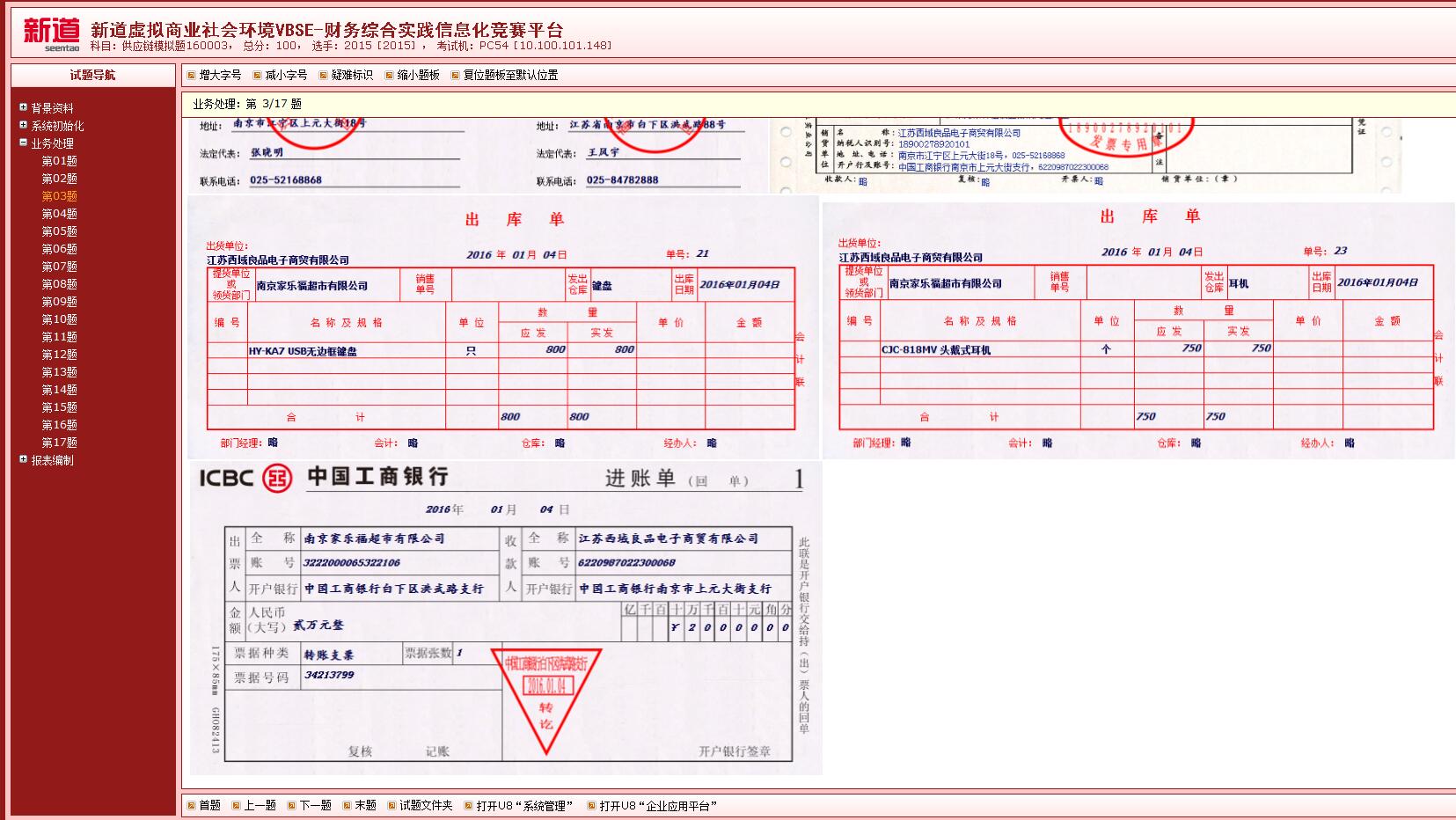Click the 打开U8“企业应用平台” icon

click(591, 806)
